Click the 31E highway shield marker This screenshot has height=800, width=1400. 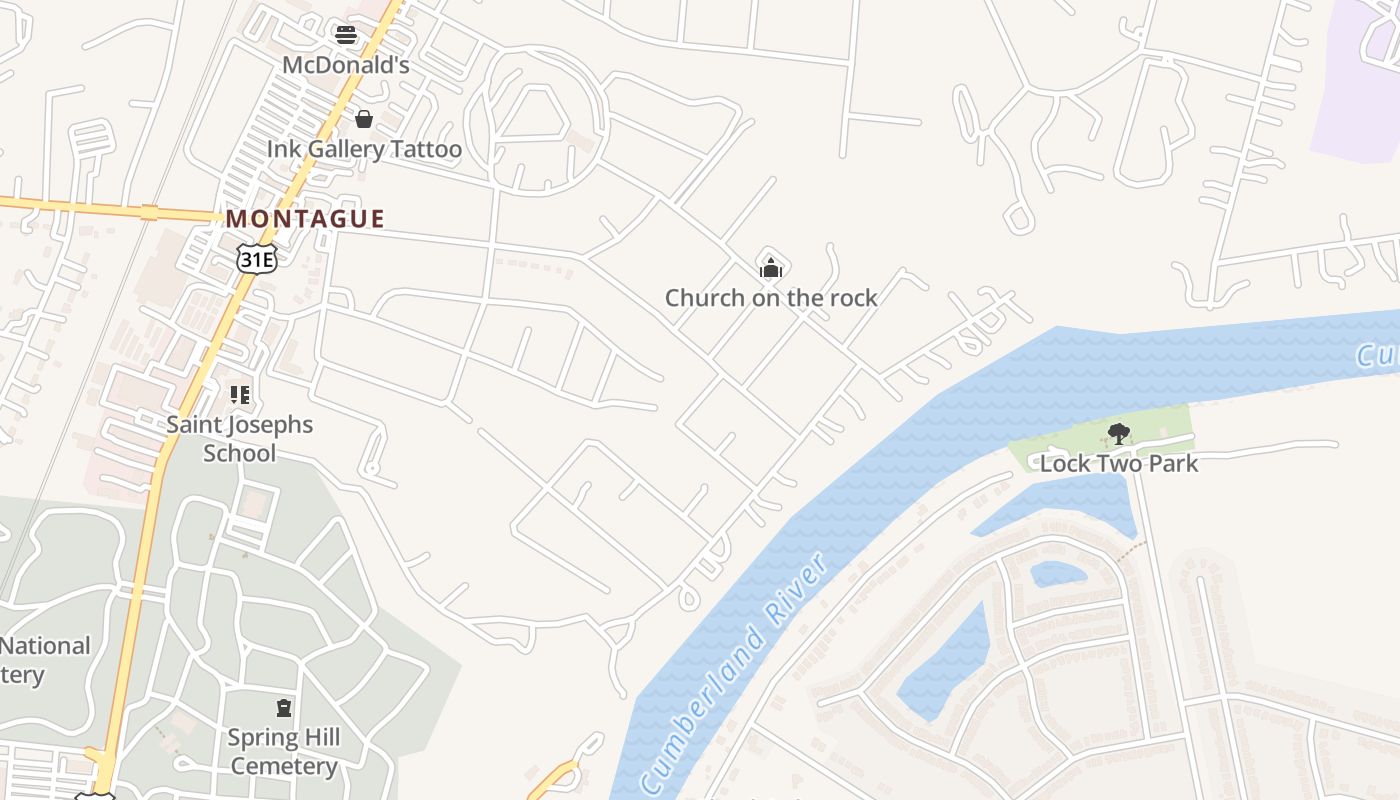point(257,260)
